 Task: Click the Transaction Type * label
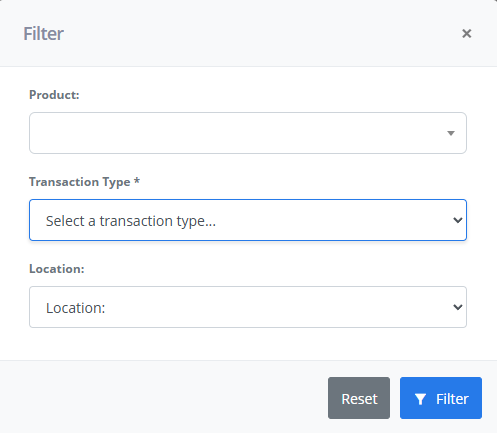84,182
